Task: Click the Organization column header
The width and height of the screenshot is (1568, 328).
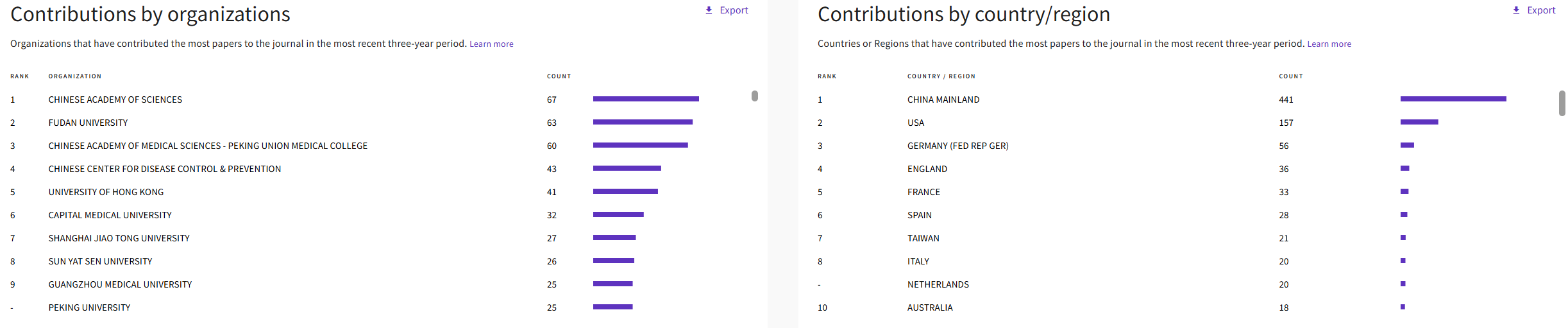Action: coord(75,76)
